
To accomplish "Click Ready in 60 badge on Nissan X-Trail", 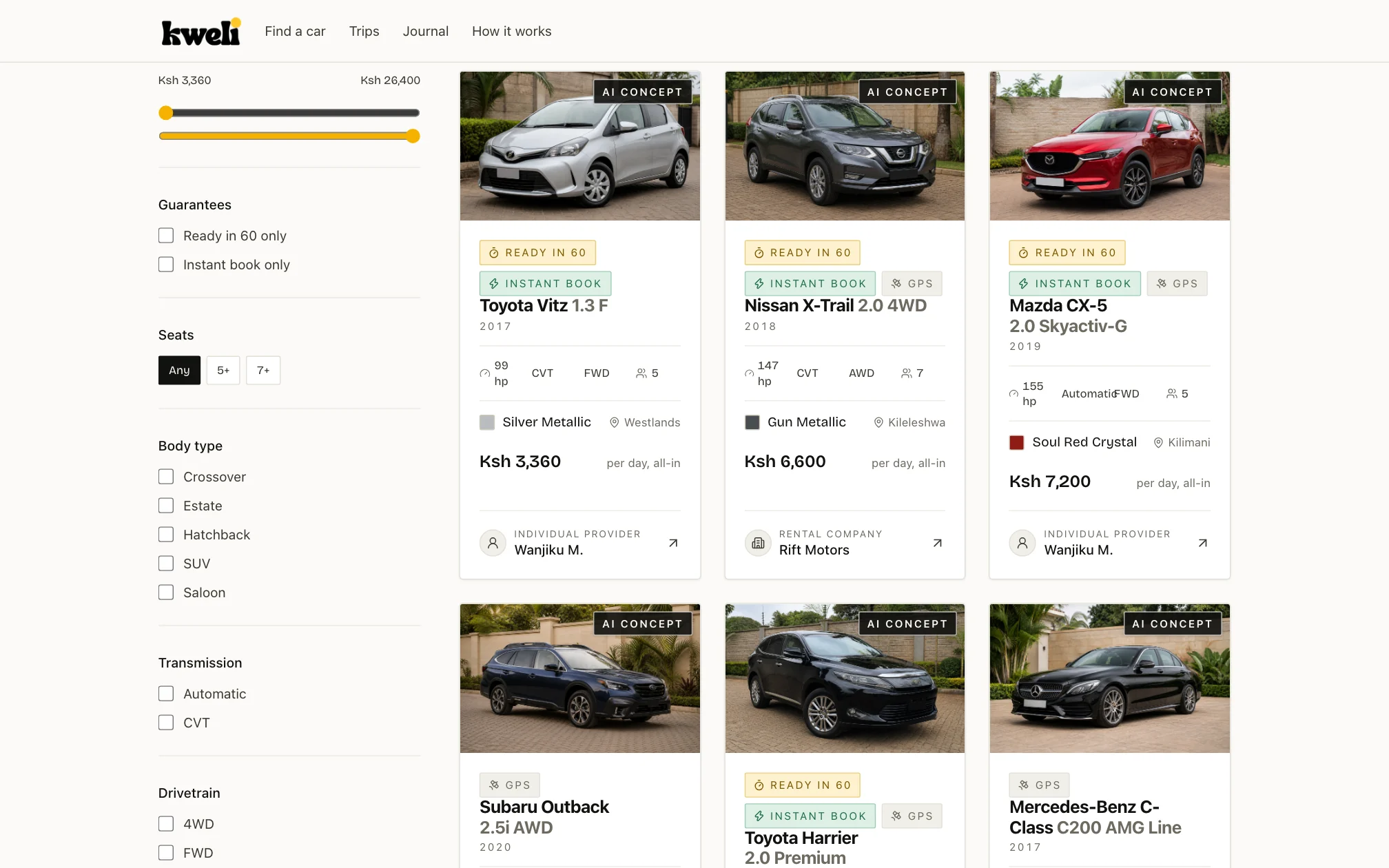I will (803, 253).
